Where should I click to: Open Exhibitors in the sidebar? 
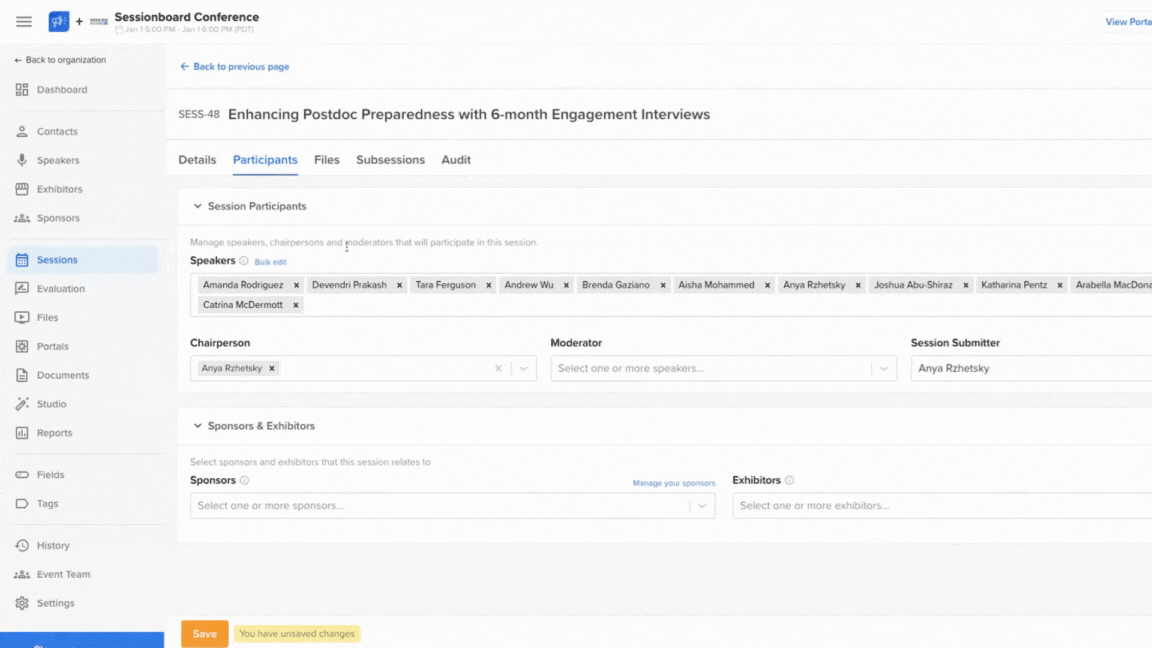(x=59, y=189)
